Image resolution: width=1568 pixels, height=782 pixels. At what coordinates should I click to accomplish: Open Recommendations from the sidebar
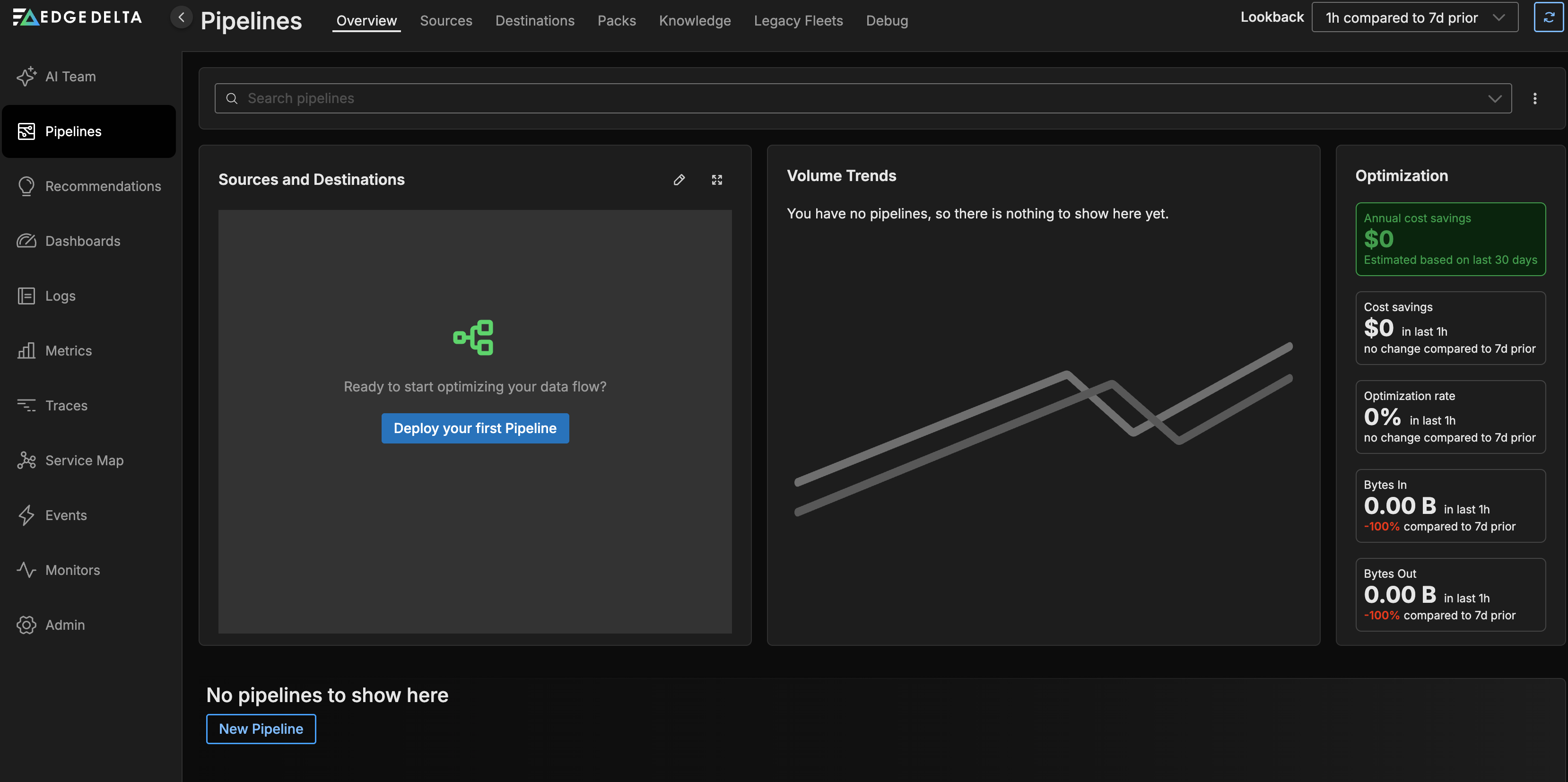click(103, 186)
